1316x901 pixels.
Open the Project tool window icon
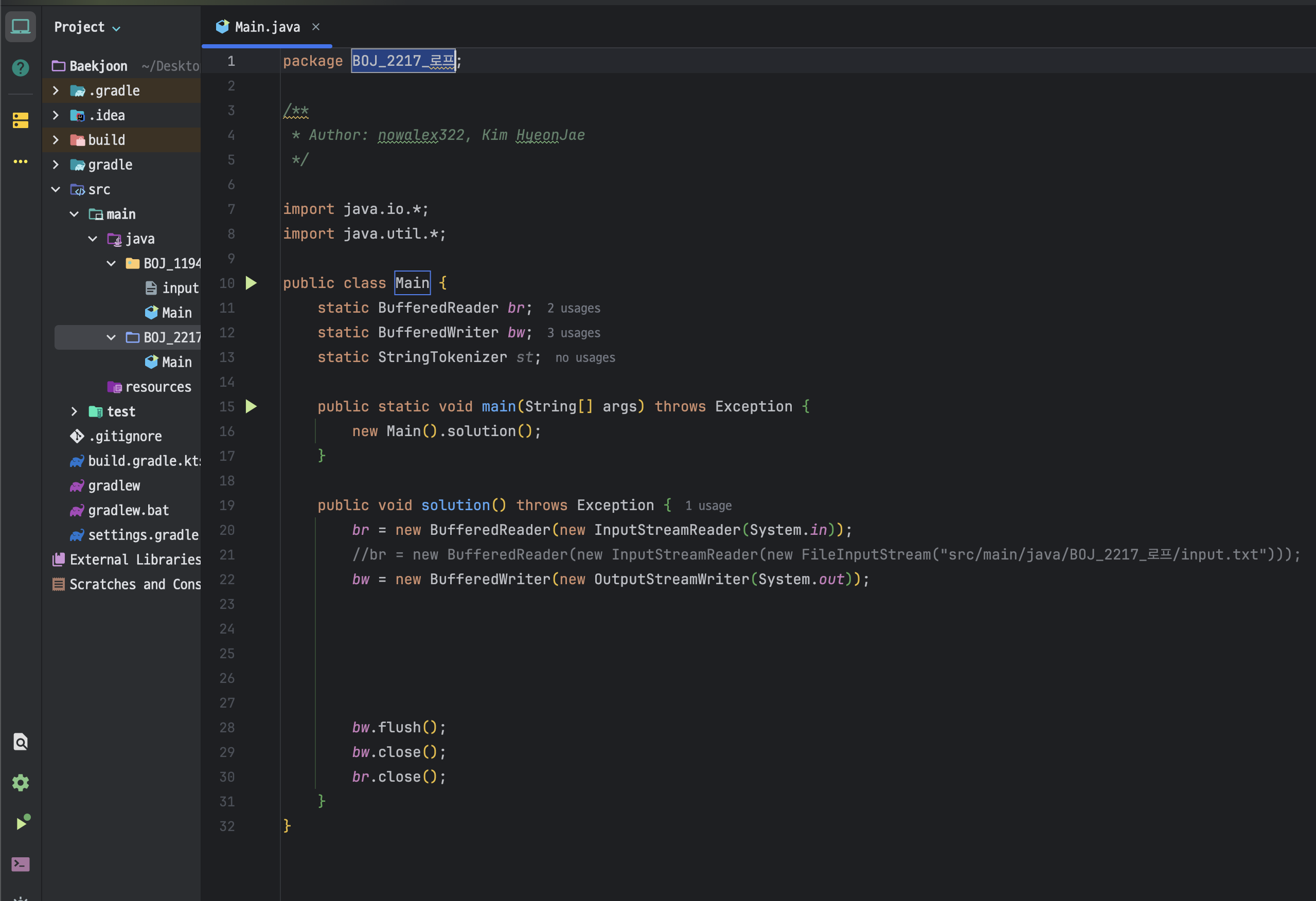tap(21, 27)
